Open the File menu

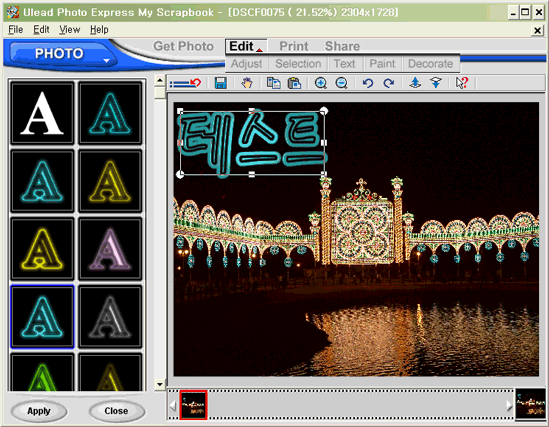(x=16, y=30)
